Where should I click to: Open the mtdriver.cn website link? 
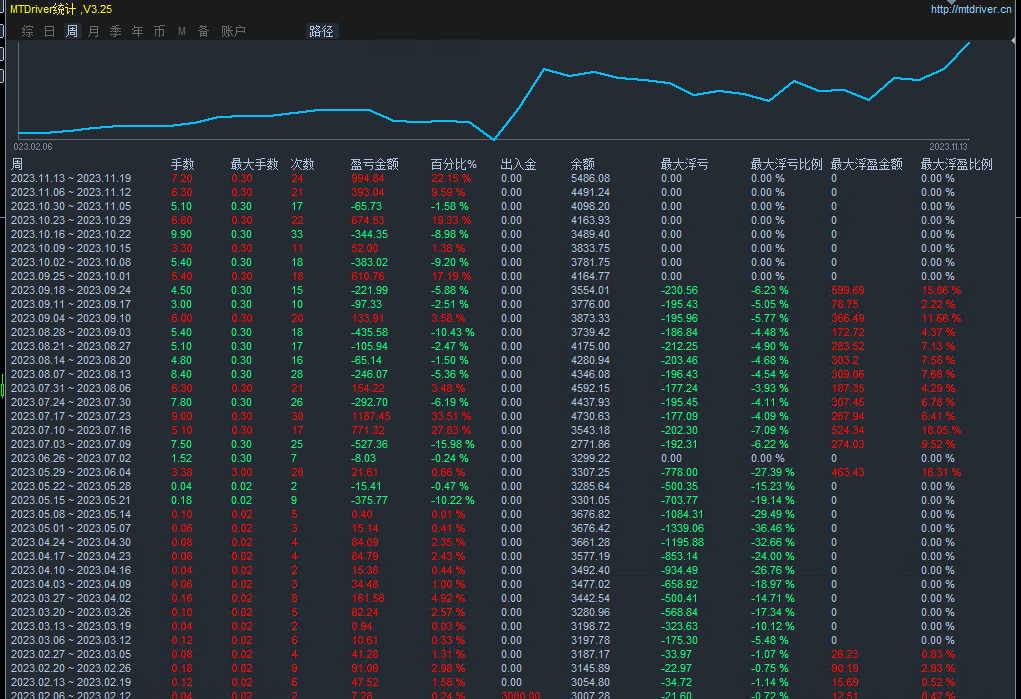click(972, 9)
